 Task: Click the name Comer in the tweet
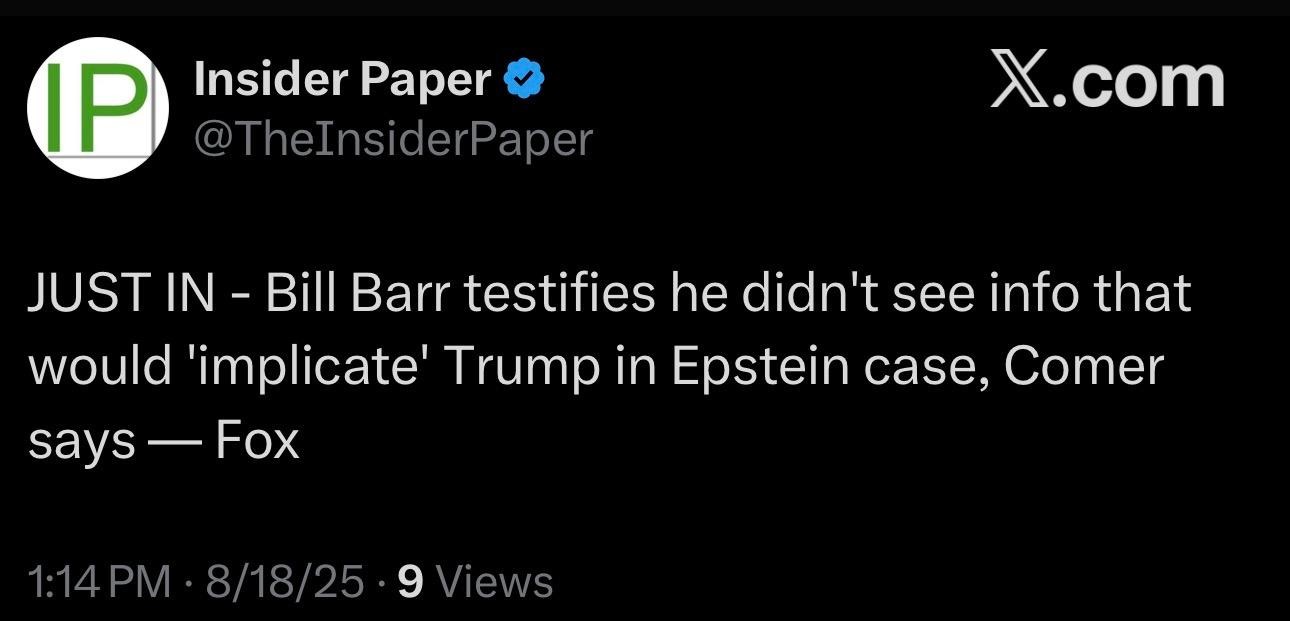tap(1083, 367)
